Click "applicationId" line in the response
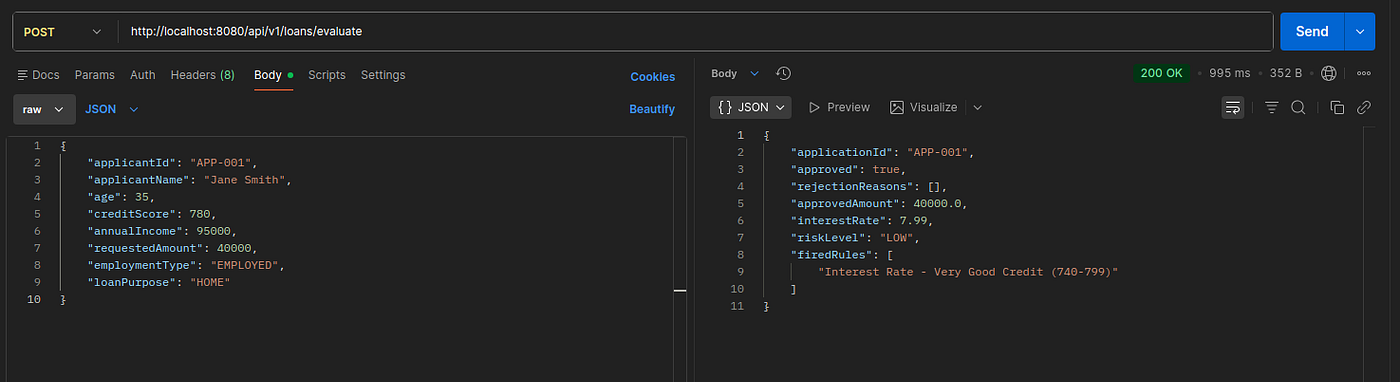Viewport: 1400px width, 382px height. [x=882, y=152]
